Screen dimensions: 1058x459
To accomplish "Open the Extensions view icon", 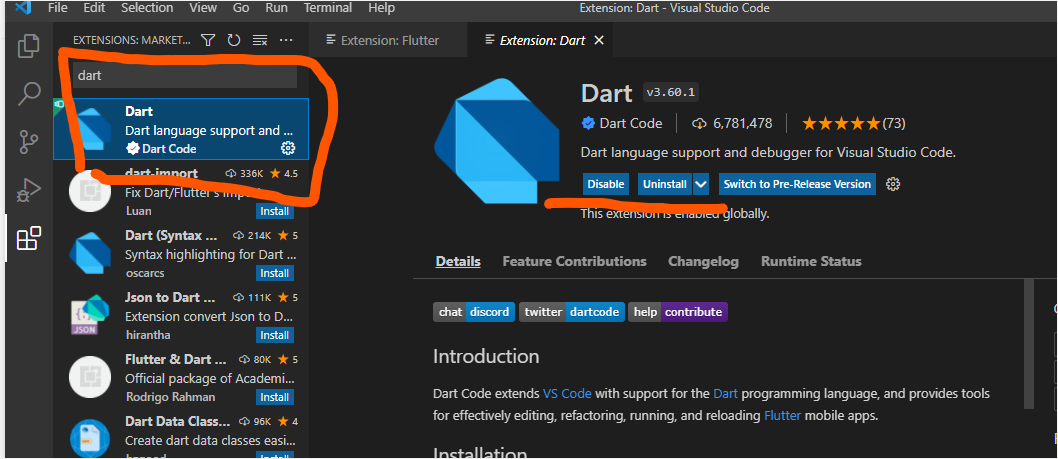I will click(x=28, y=238).
